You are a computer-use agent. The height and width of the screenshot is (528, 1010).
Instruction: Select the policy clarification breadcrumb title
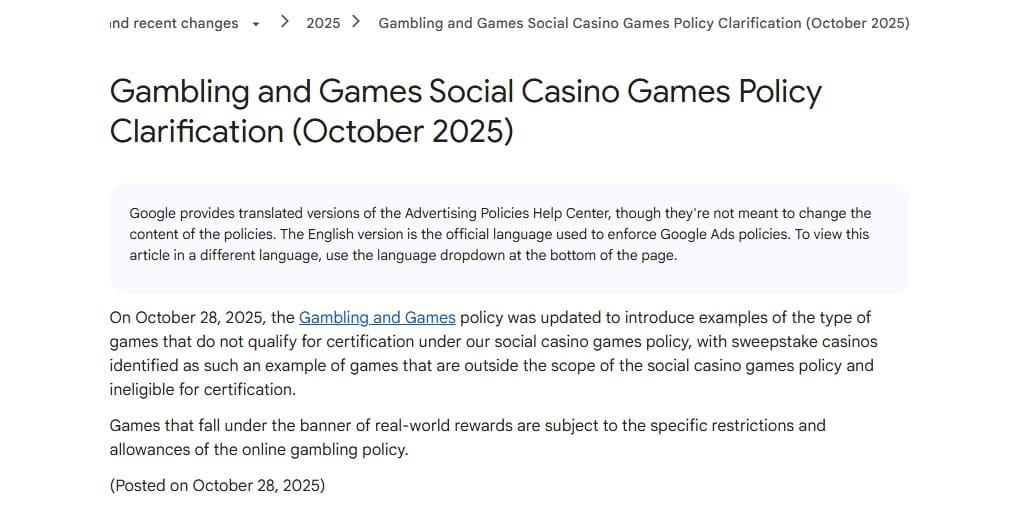pos(643,23)
